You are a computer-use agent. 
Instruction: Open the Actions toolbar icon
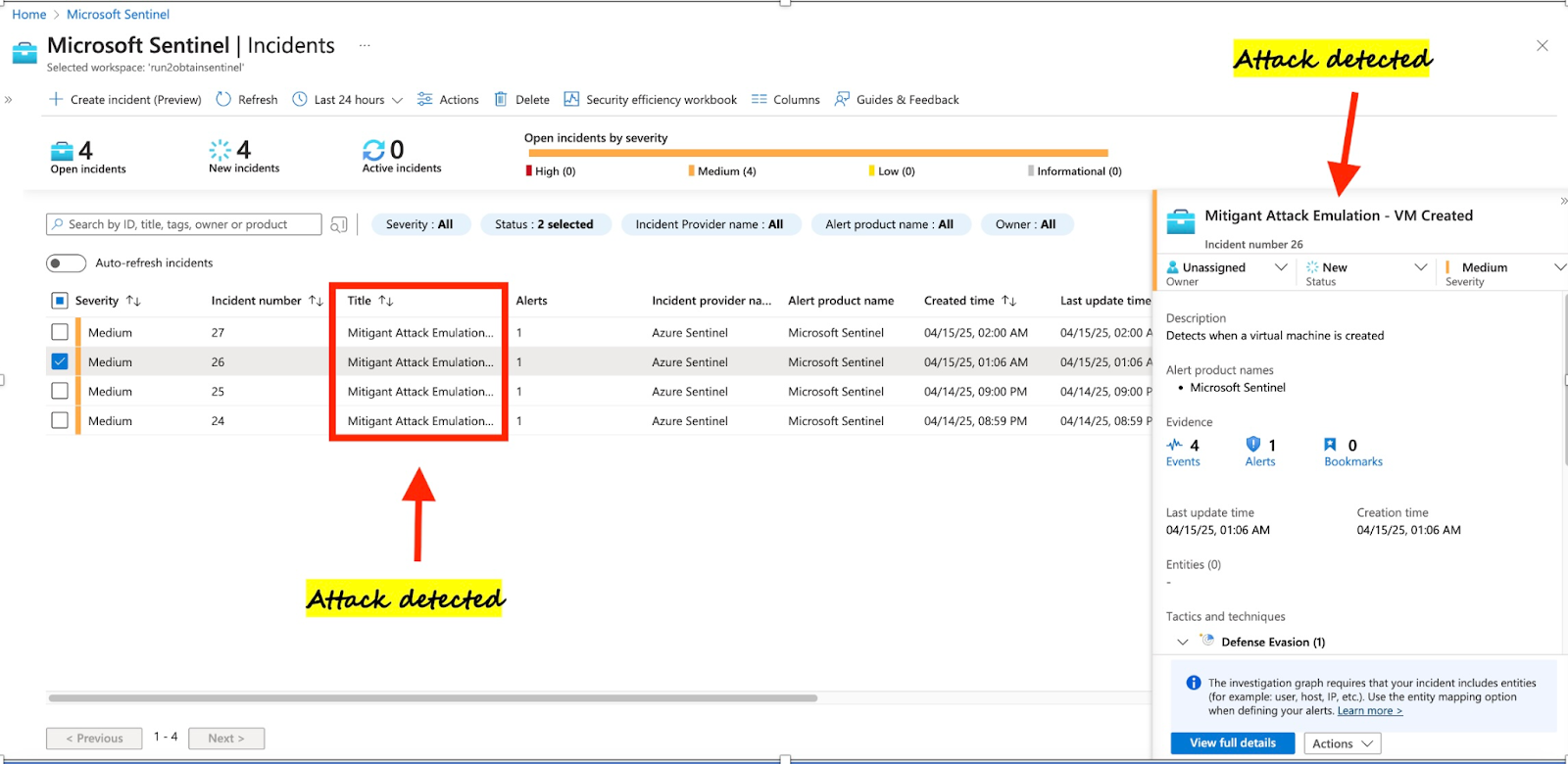(424, 99)
